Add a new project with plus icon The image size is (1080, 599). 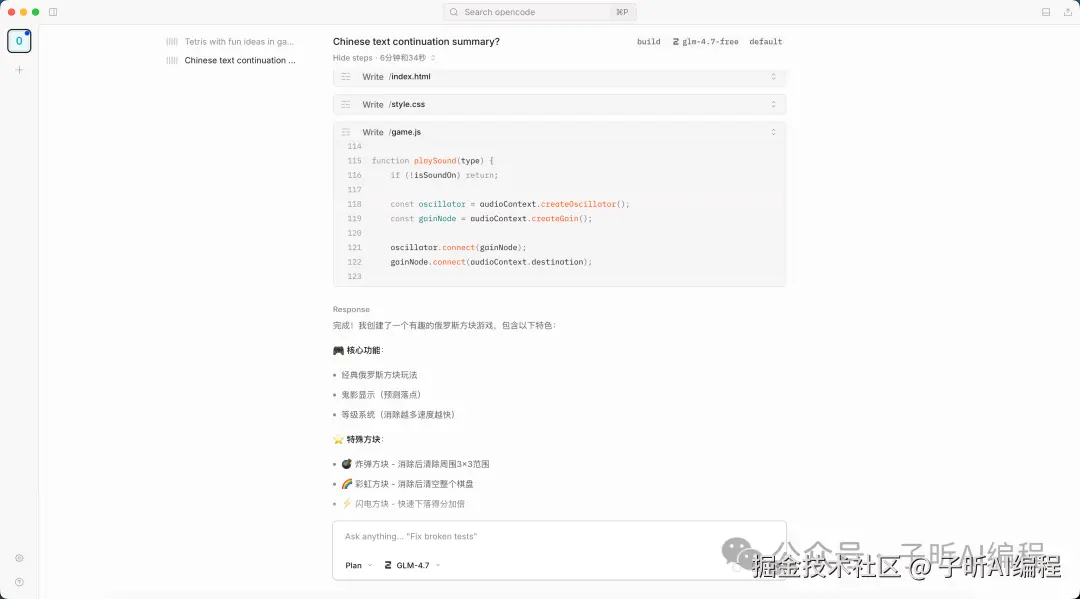click(19, 70)
